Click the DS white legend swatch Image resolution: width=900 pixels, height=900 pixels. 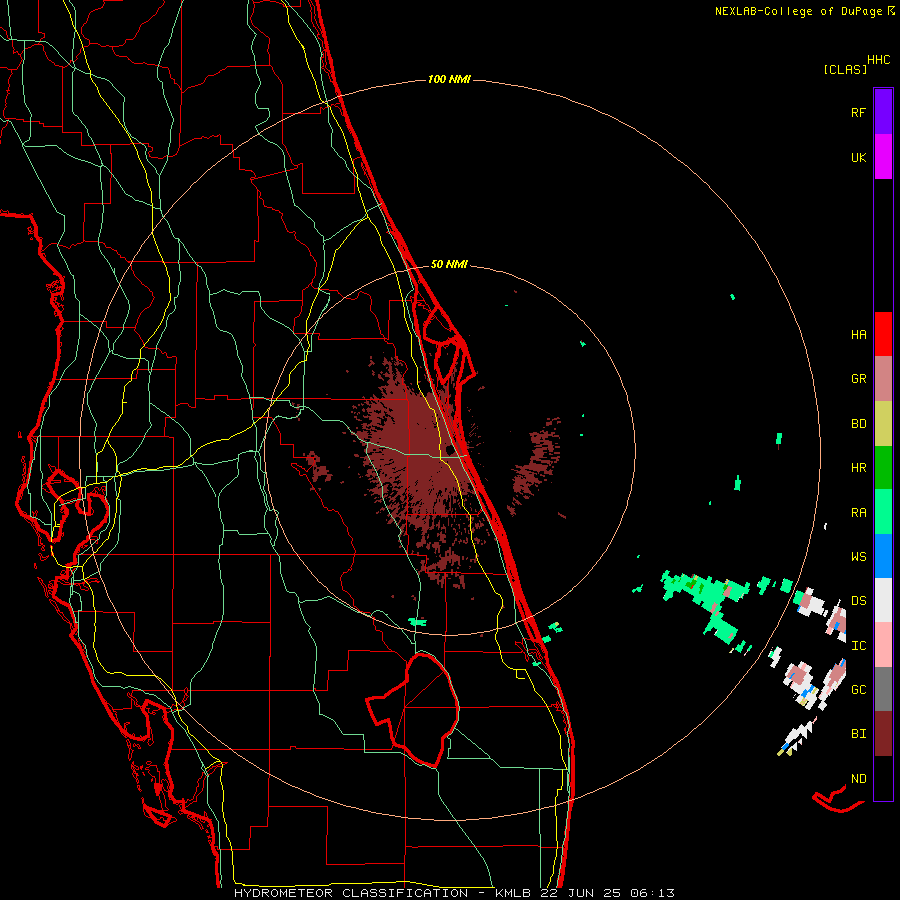(x=883, y=600)
